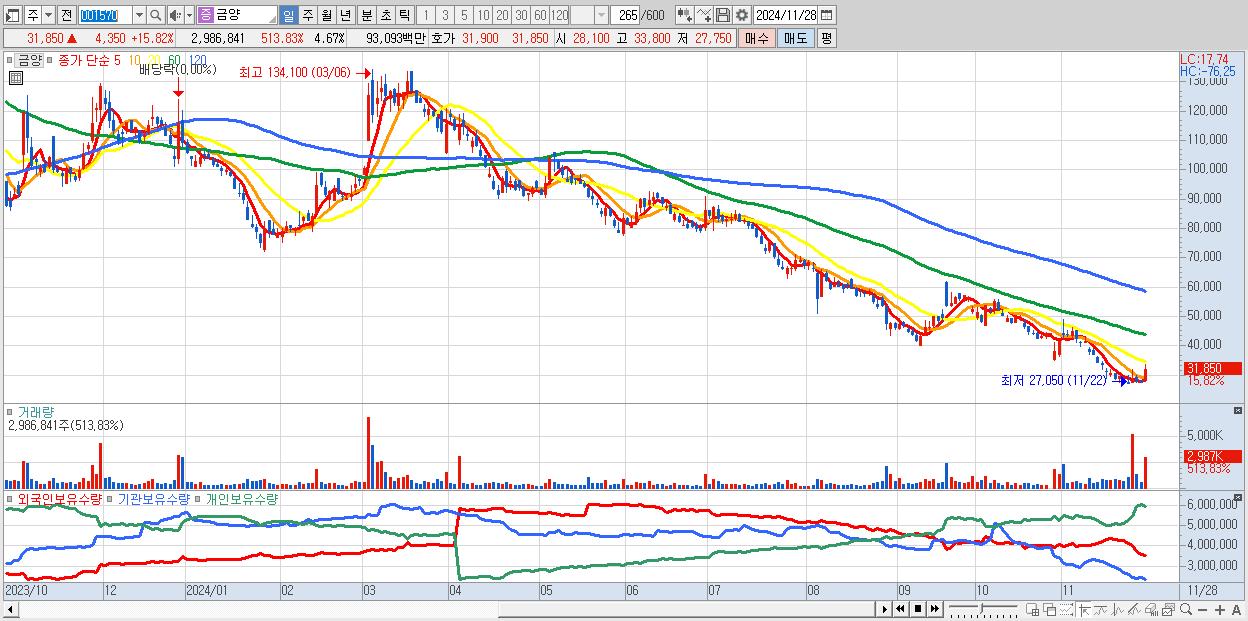This screenshot has height=621, width=1248.
Task: Click the chart-with-bars icon near magnifier
Action: pos(1151,609)
